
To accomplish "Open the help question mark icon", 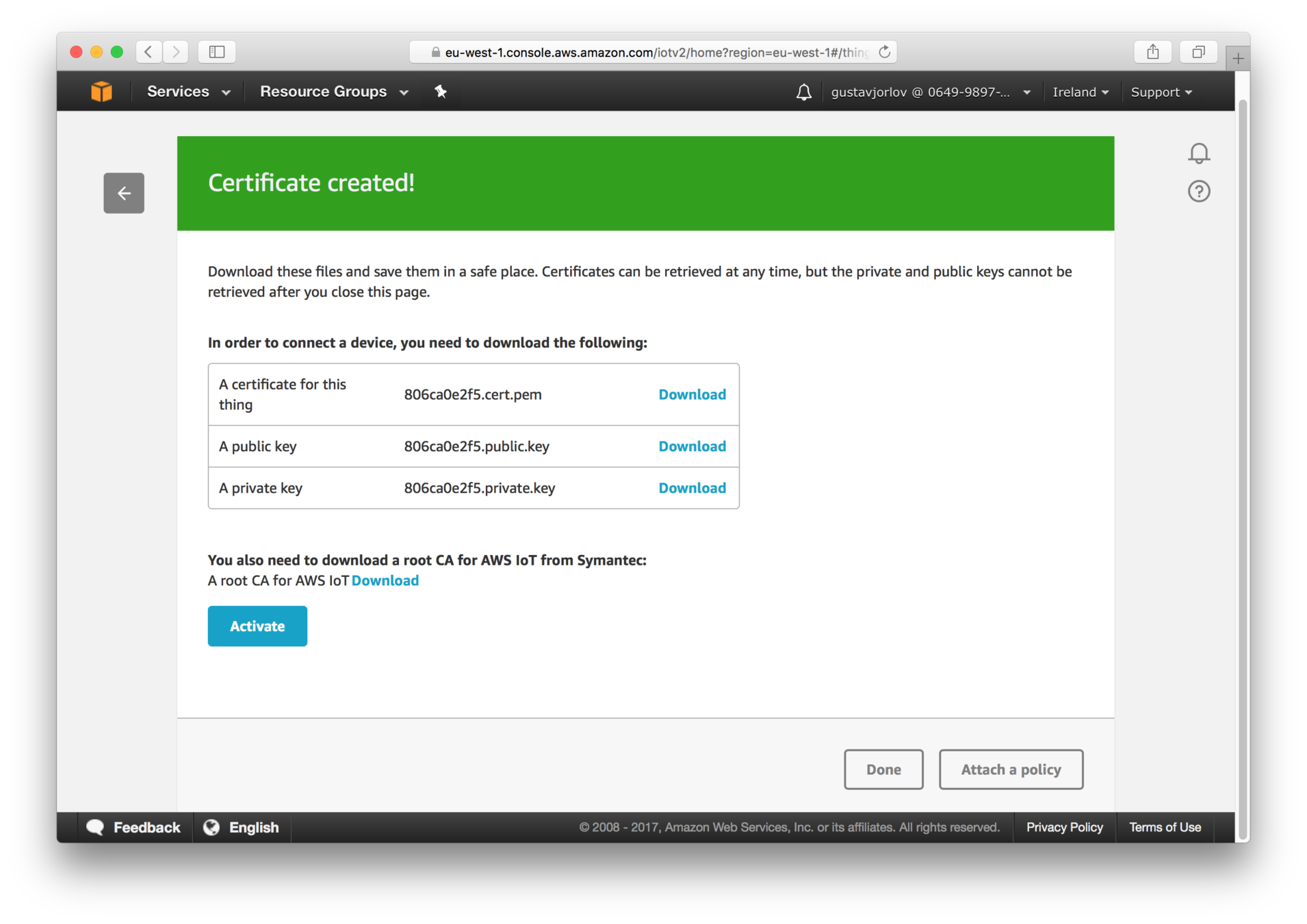I will pos(1198,192).
